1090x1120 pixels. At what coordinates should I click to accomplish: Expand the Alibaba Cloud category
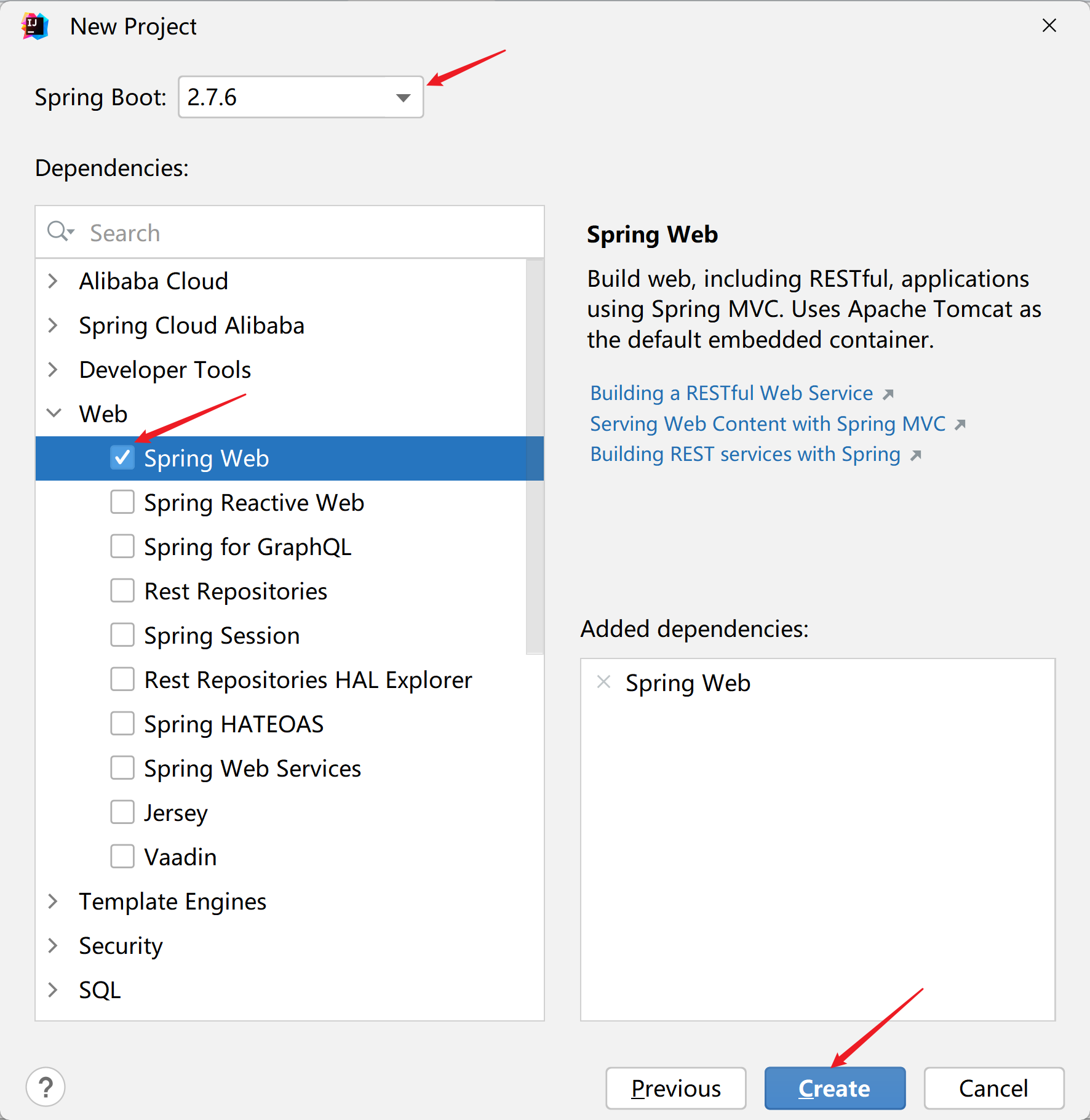click(x=54, y=281)
